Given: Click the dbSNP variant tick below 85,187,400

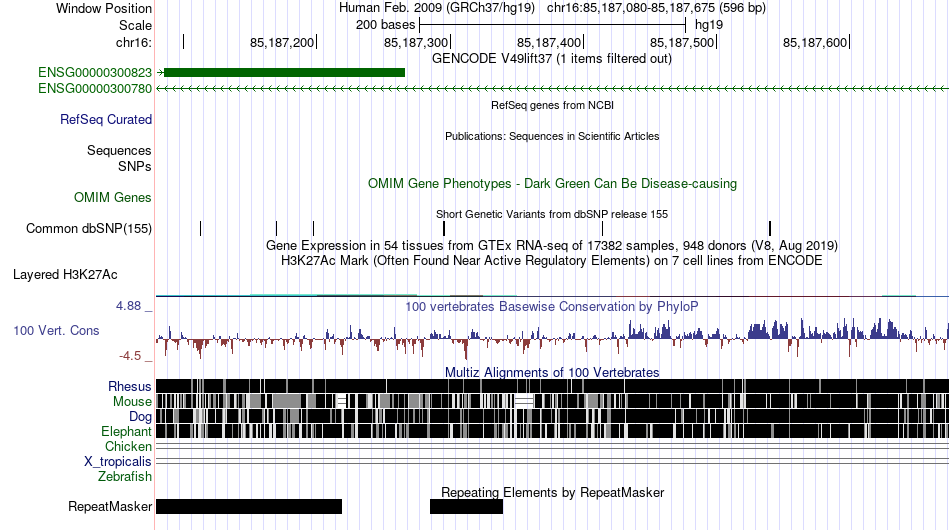Looking at the screenshot, I should coord(602,228).
